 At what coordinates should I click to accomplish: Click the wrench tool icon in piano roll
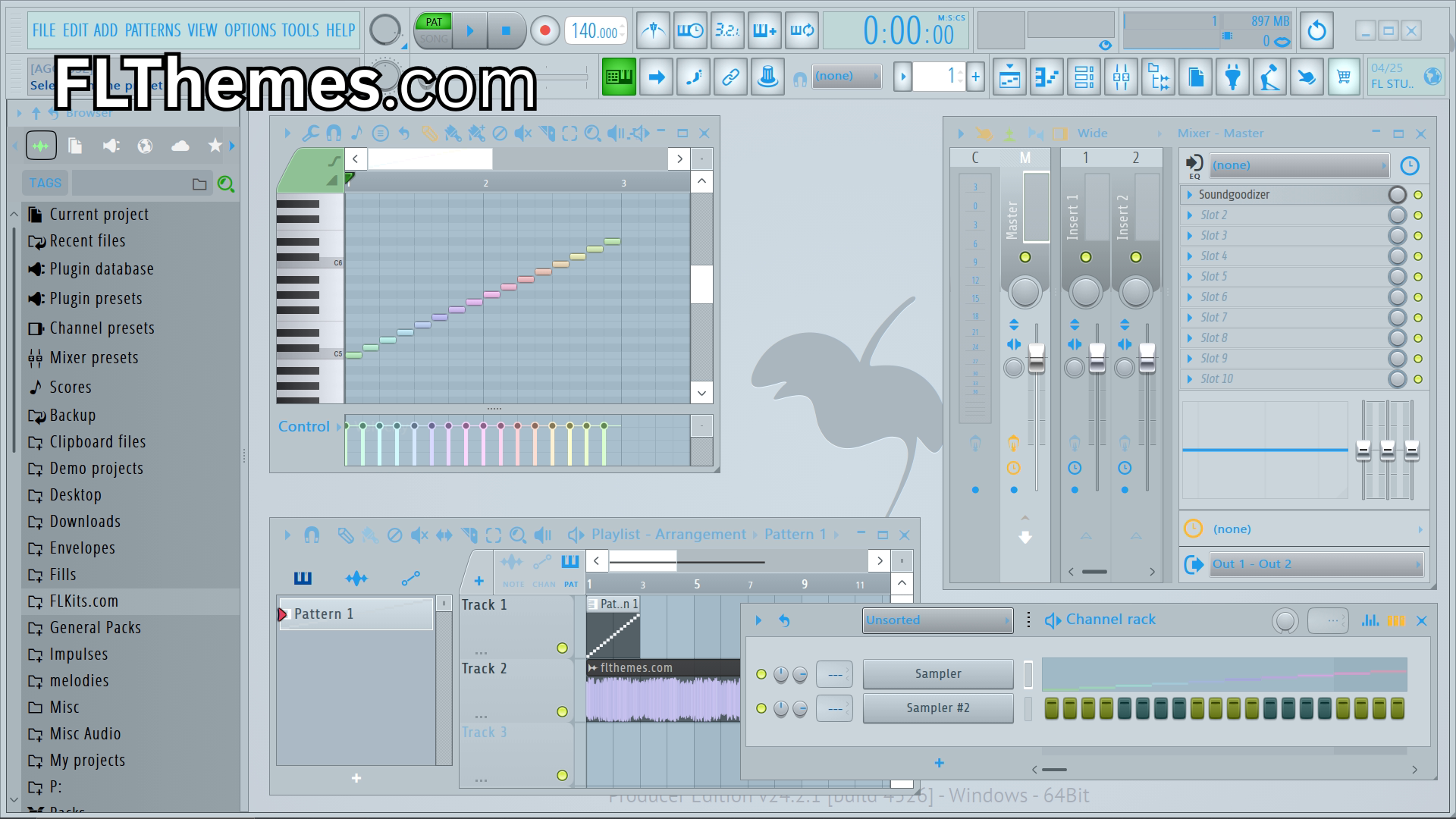(x=310, y=133)
